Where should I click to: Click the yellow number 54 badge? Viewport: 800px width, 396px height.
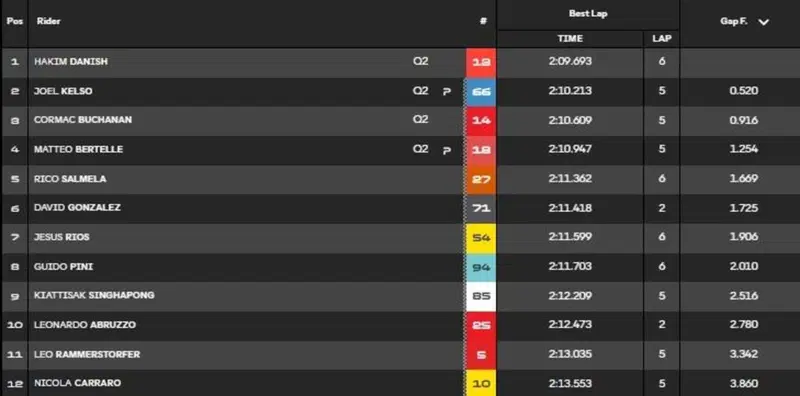click(x=481, y=238)
